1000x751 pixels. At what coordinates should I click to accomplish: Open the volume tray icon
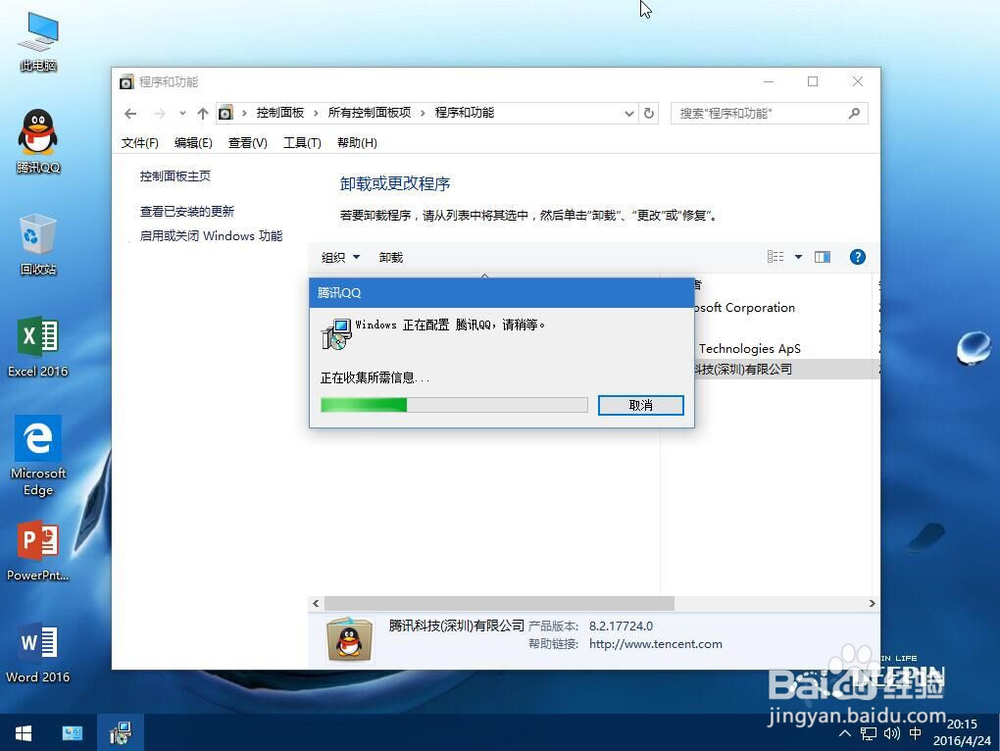click(892, 733)
